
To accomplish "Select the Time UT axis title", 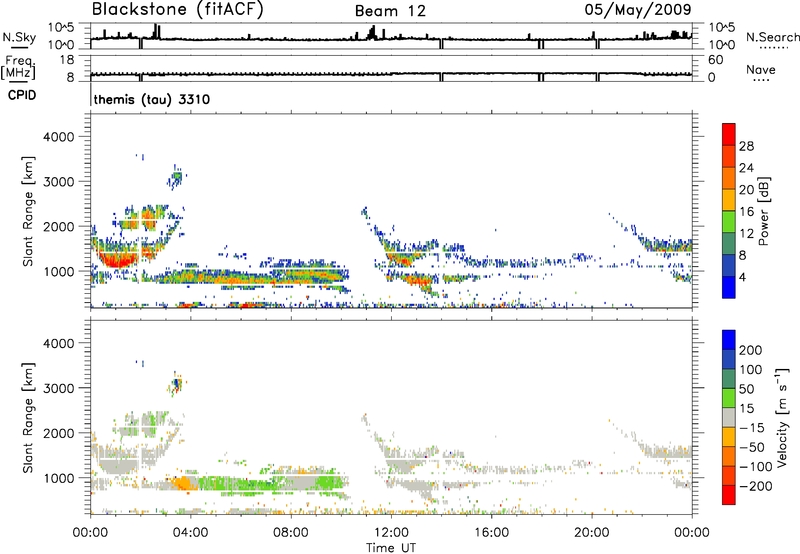I will (391, 547).
